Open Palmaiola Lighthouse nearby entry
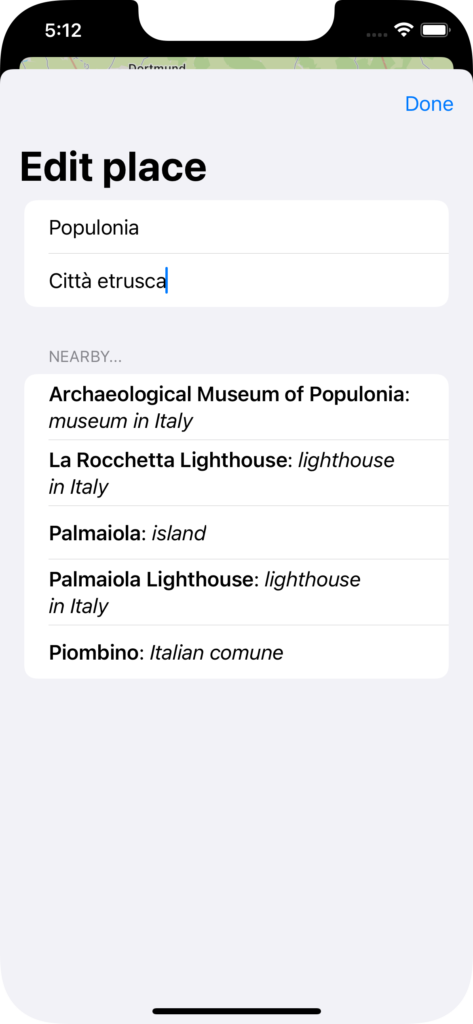 (x=236, y=592)
